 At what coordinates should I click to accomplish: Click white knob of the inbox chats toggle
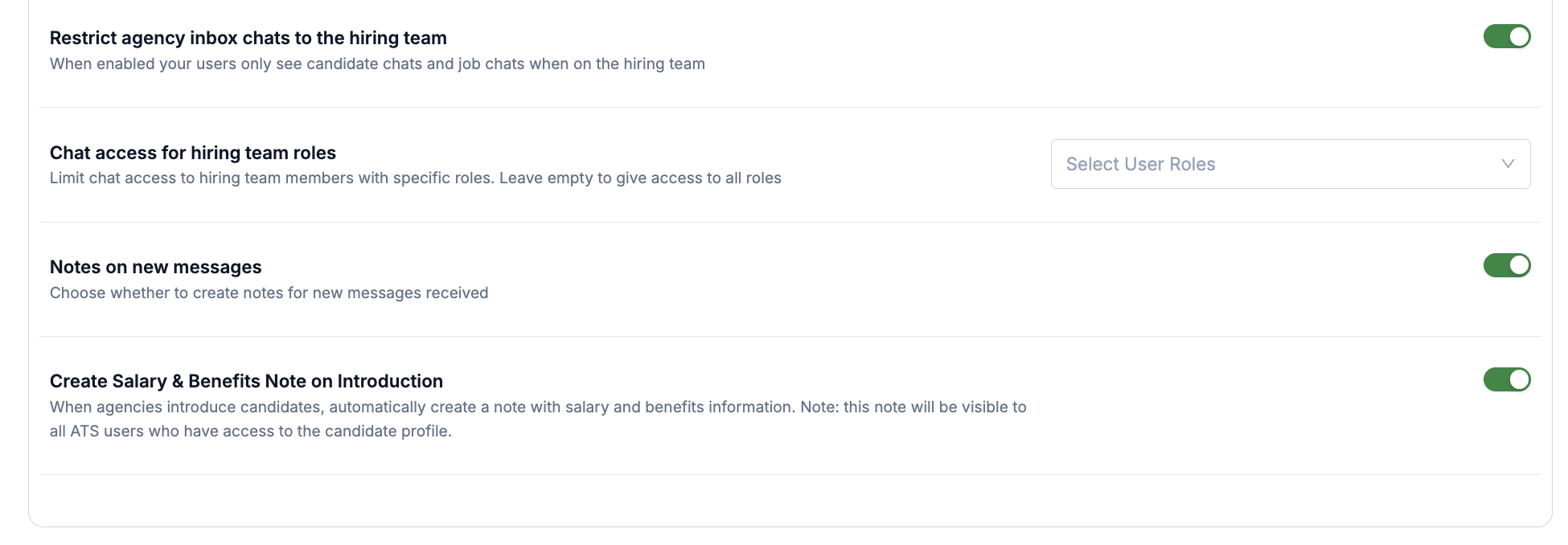[1518, 37]
